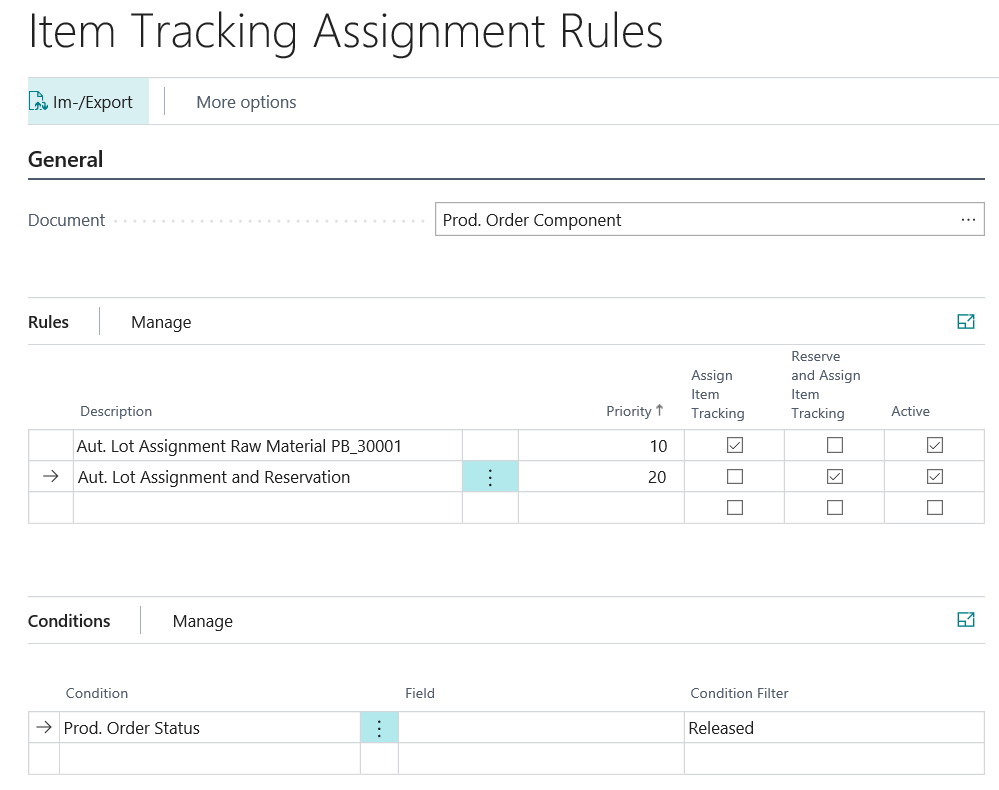Toggle Assign Item Tracking for Raw Material PB_30001 rule
This screenshot has height=790, width=999.
pyautogui.click(x=735, y=445)
